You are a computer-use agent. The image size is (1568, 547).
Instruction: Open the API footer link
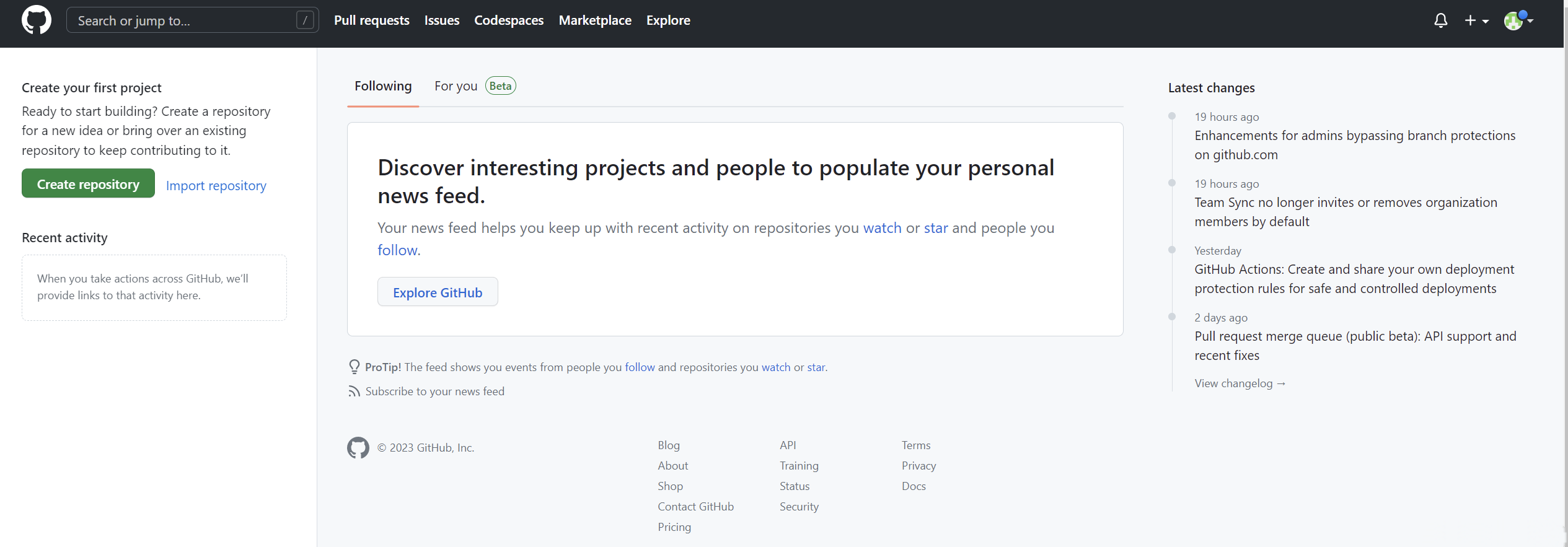click(788, 445)
